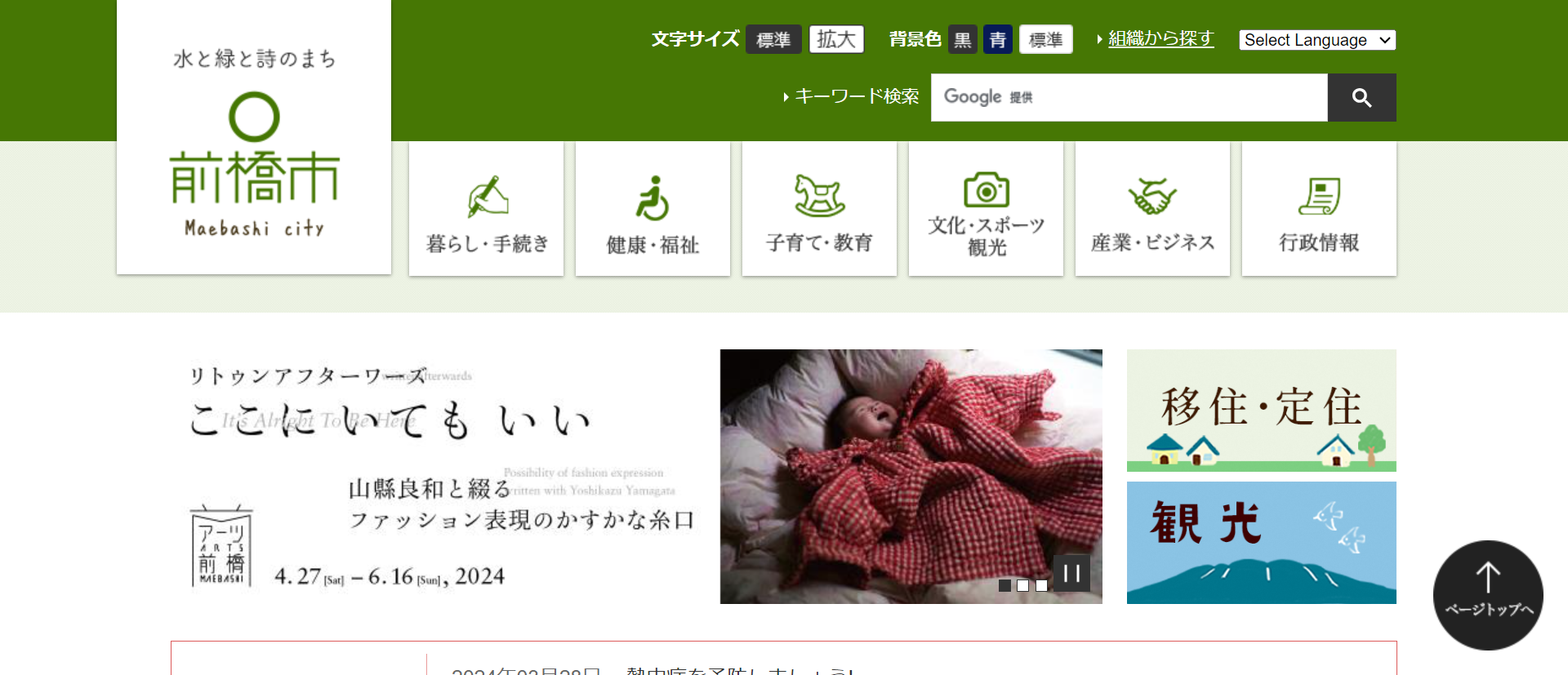Go to page top arrow button

click(1488, 595)
